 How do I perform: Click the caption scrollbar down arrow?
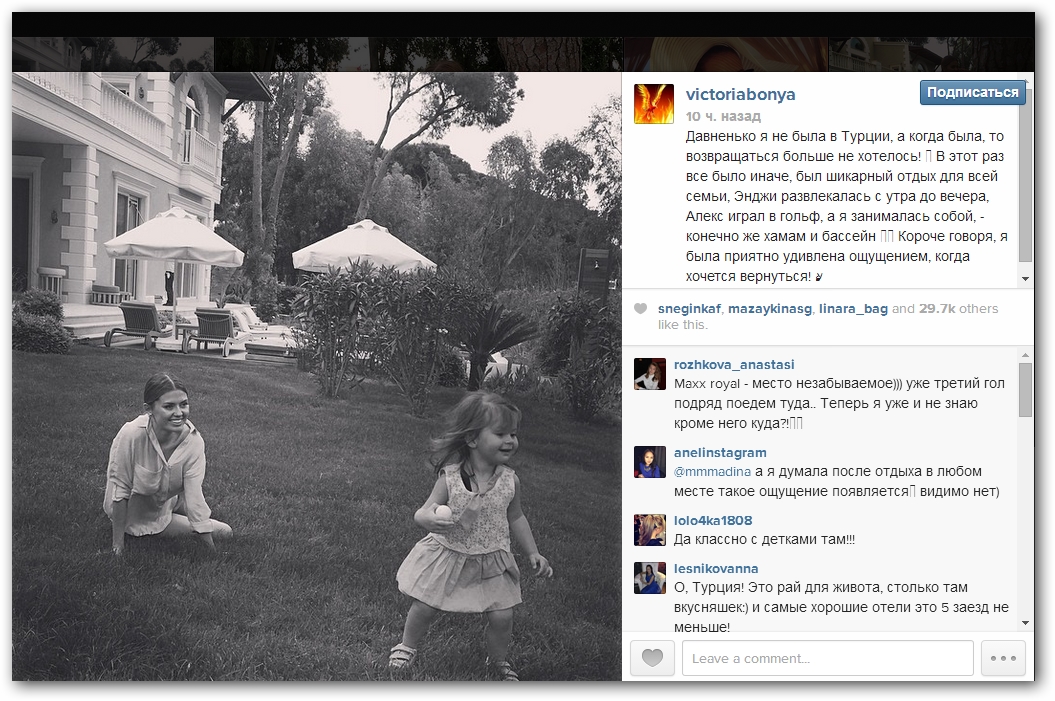(x=1025, y=279)
